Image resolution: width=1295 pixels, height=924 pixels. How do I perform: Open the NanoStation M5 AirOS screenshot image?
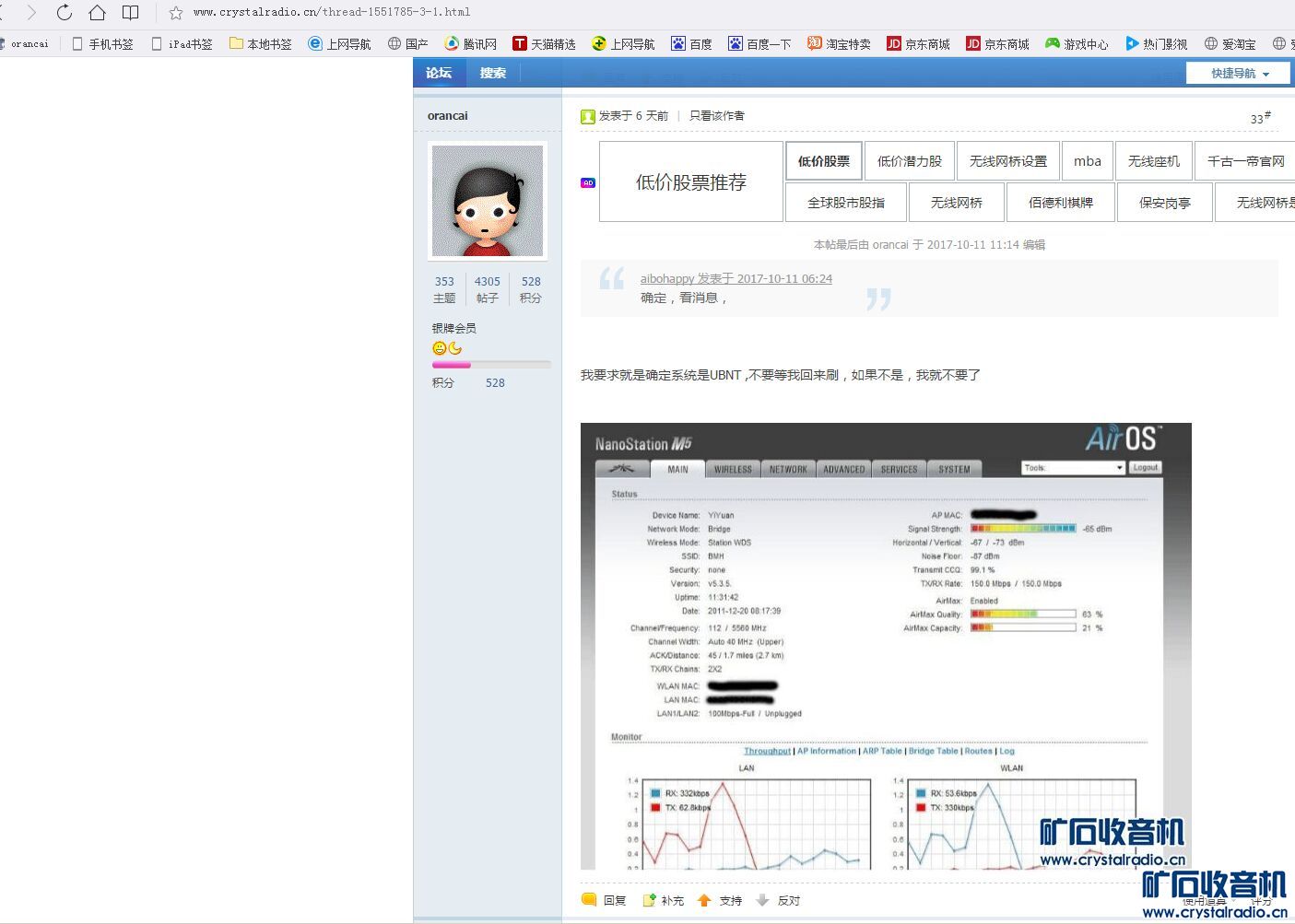tap(886, 646)
